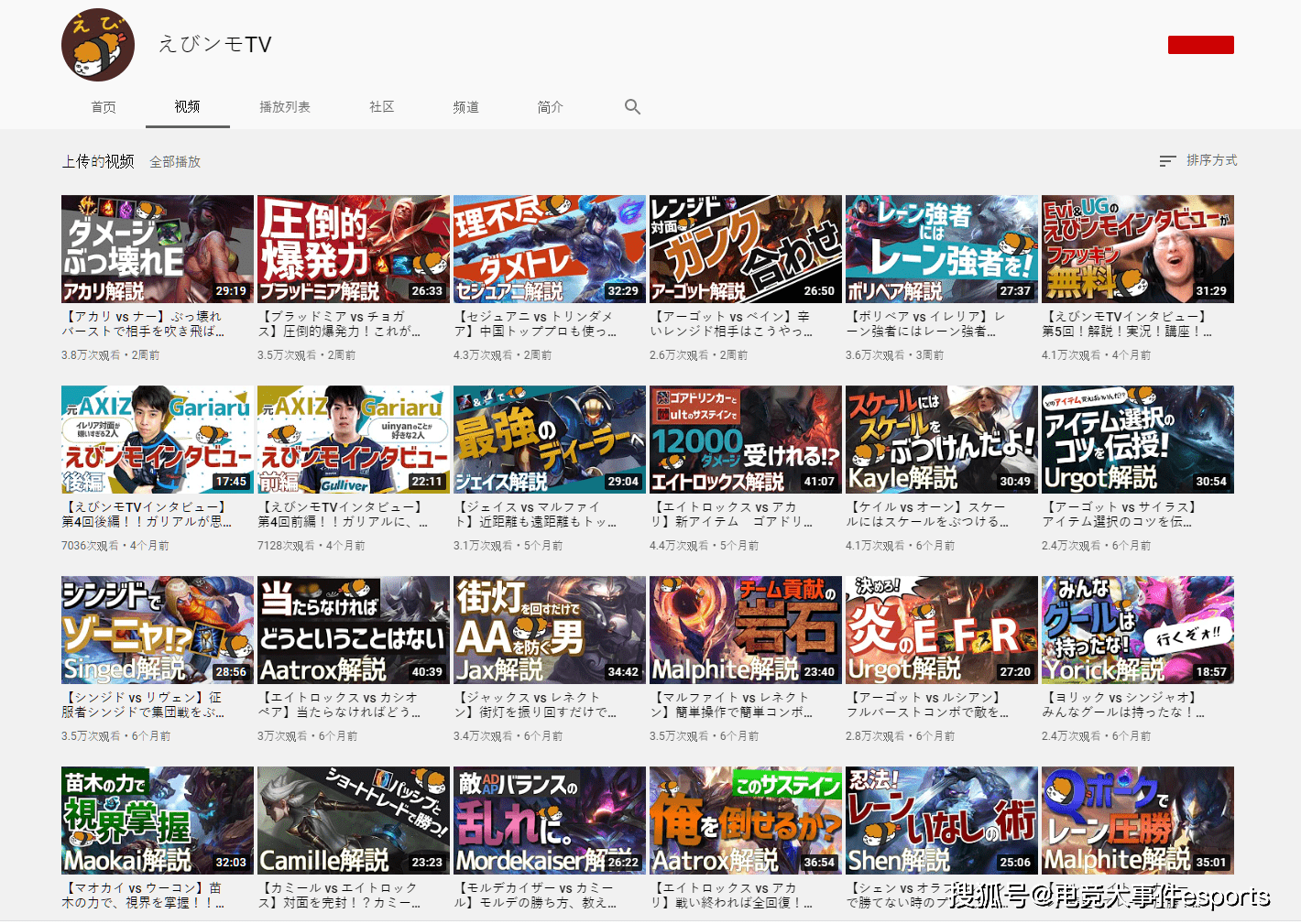Open the Aatrox解説 40:39 thumbnail

pyautogui.click(x=354, y=630)
